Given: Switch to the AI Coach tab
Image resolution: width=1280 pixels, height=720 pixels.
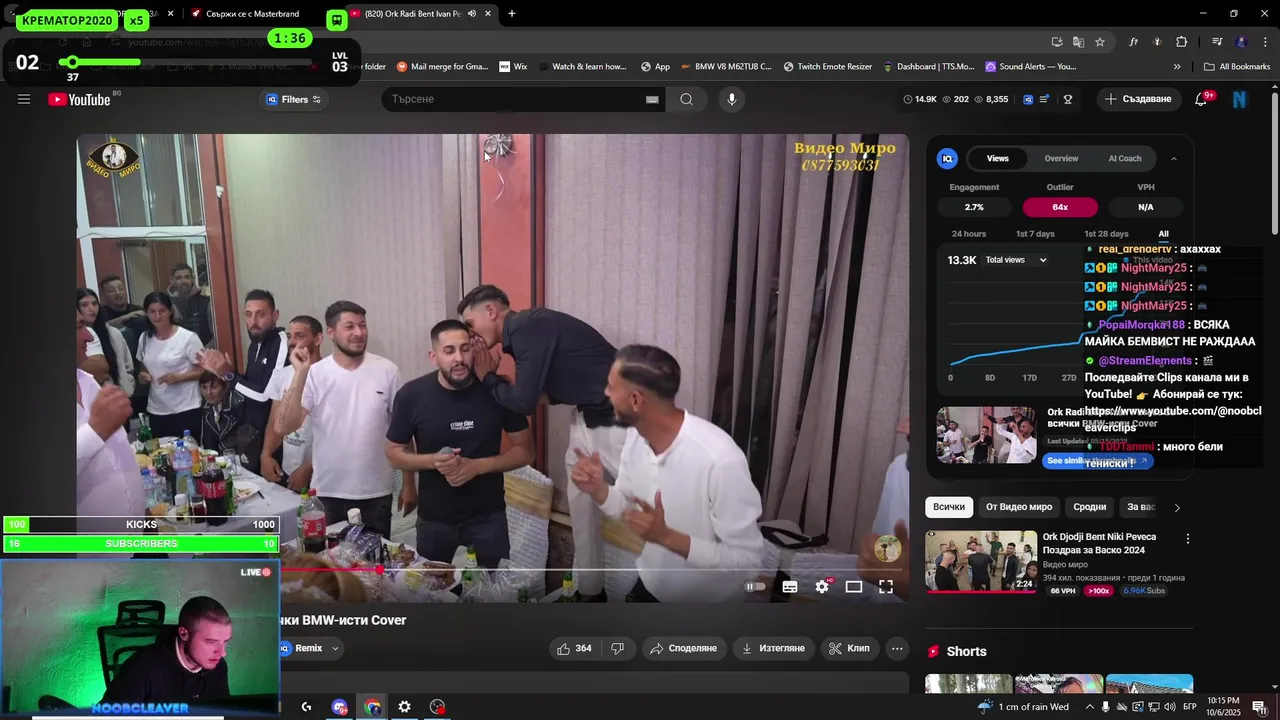Looking at the screenshot, I should 1125,158.
